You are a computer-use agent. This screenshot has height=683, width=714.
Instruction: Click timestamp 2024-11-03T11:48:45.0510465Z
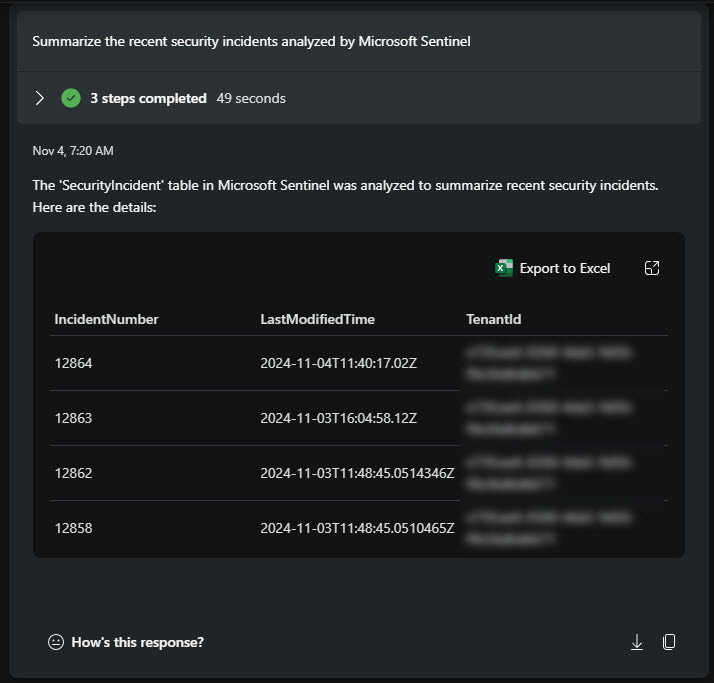tap(357, 528)
